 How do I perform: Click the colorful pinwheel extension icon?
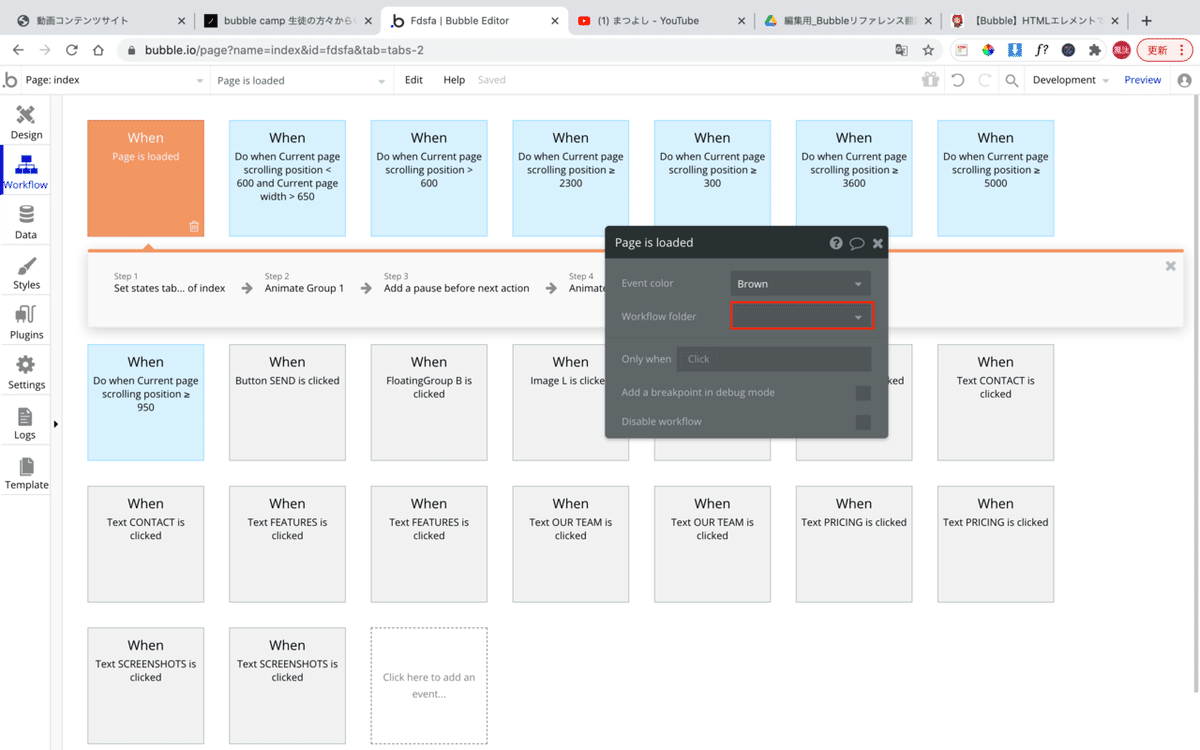tap(988, 50)
